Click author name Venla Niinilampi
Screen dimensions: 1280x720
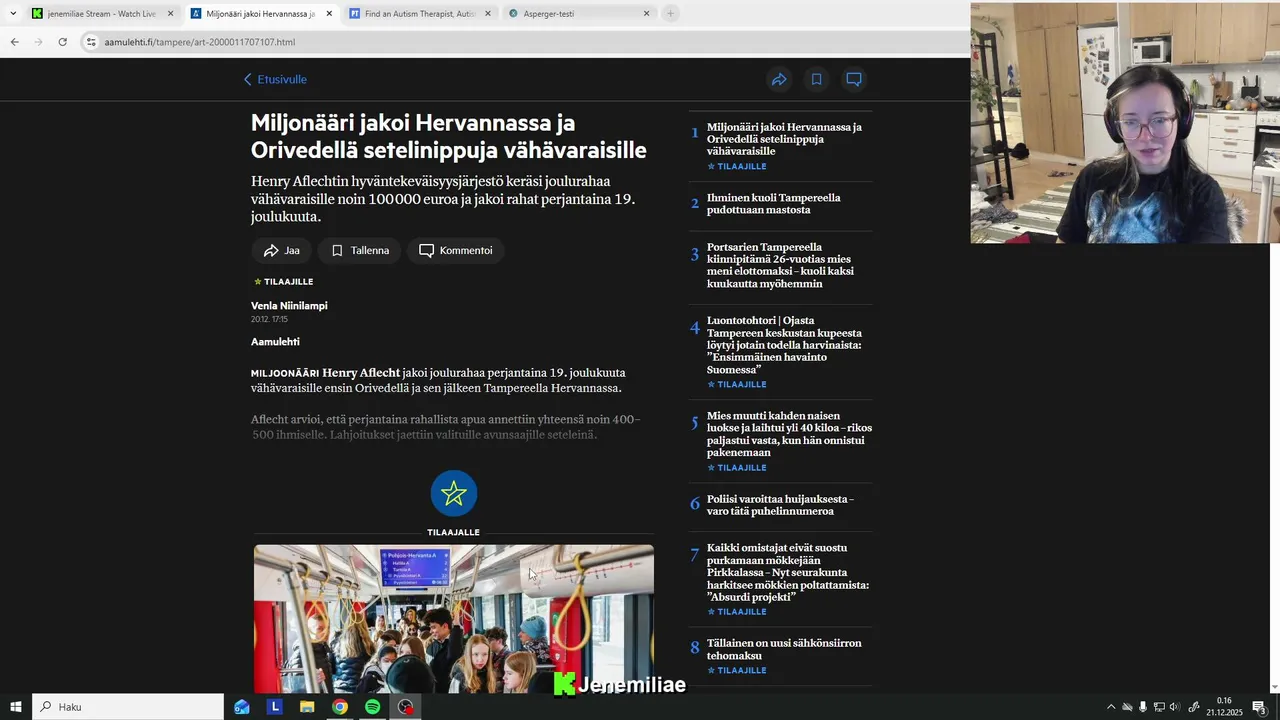click(289, 305)
